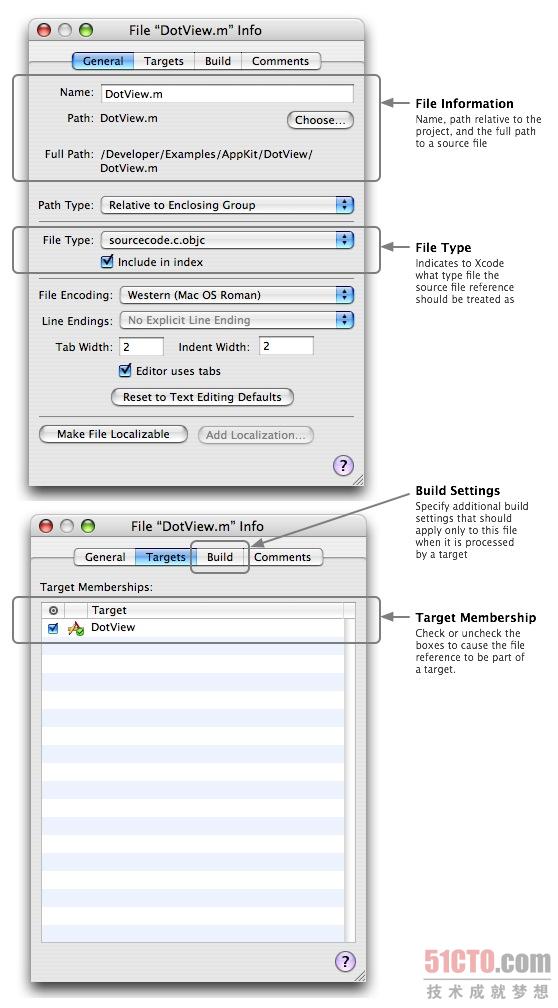The height and width of the screenshot is (1008, 558).
Task: Select the DotView row in target list
Action: coord(193,628)
